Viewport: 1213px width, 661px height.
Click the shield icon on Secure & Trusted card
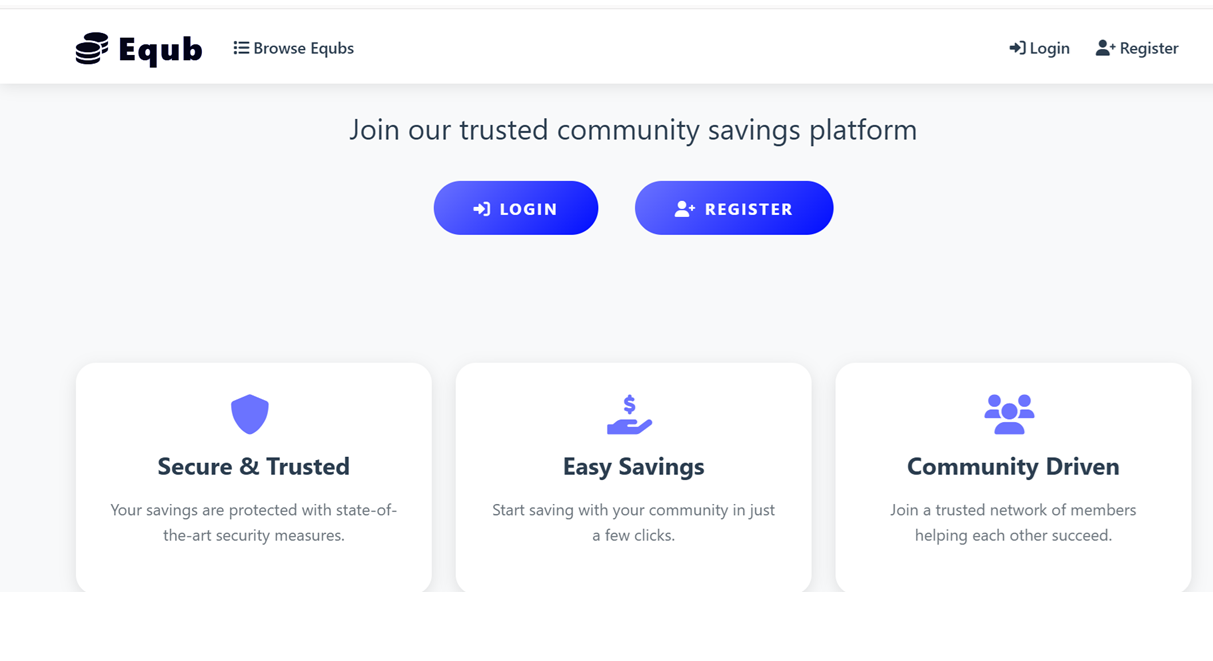click(x=250, y=414)
